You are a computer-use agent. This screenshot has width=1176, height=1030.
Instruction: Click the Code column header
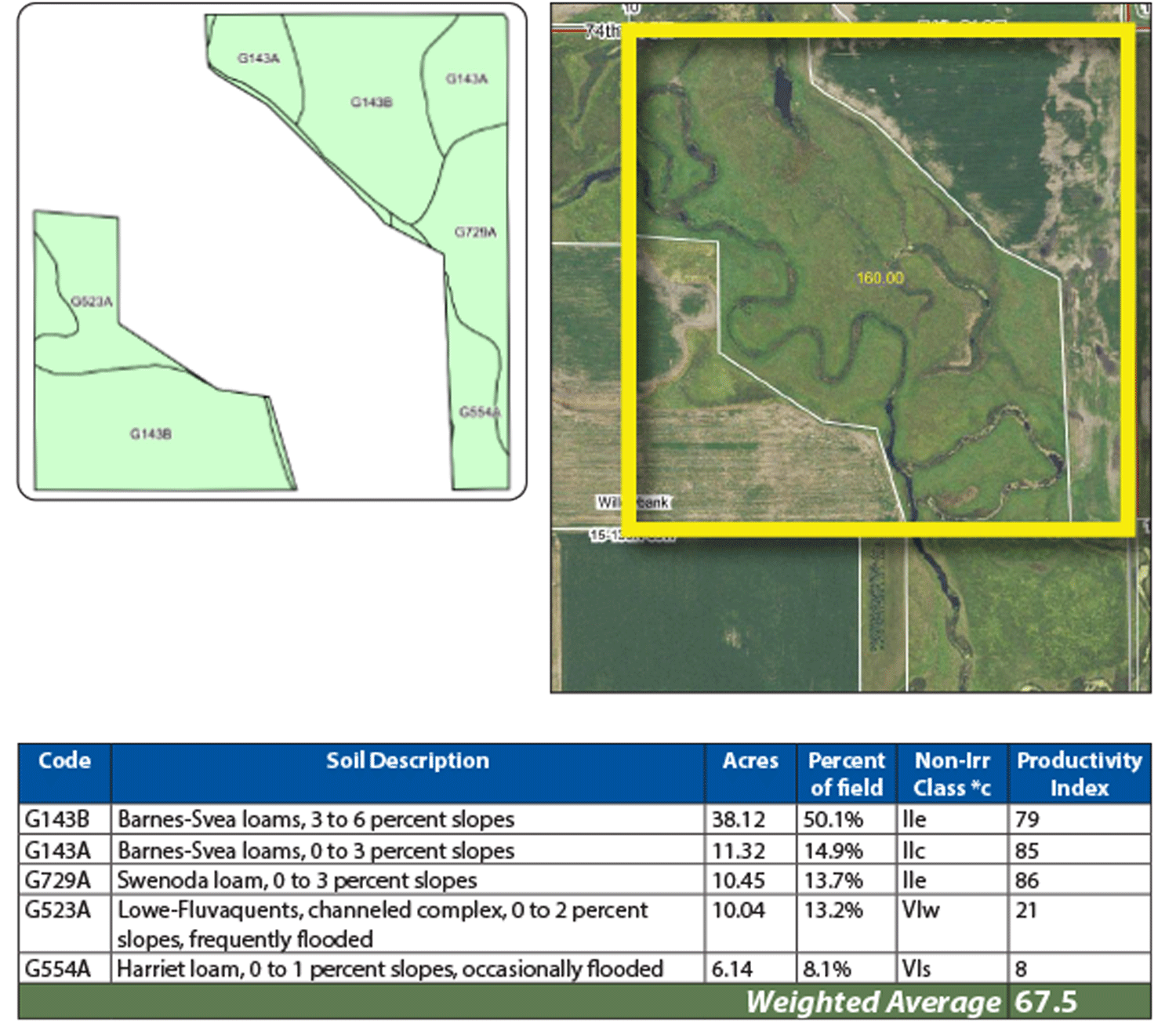click(x=64, y=761)
